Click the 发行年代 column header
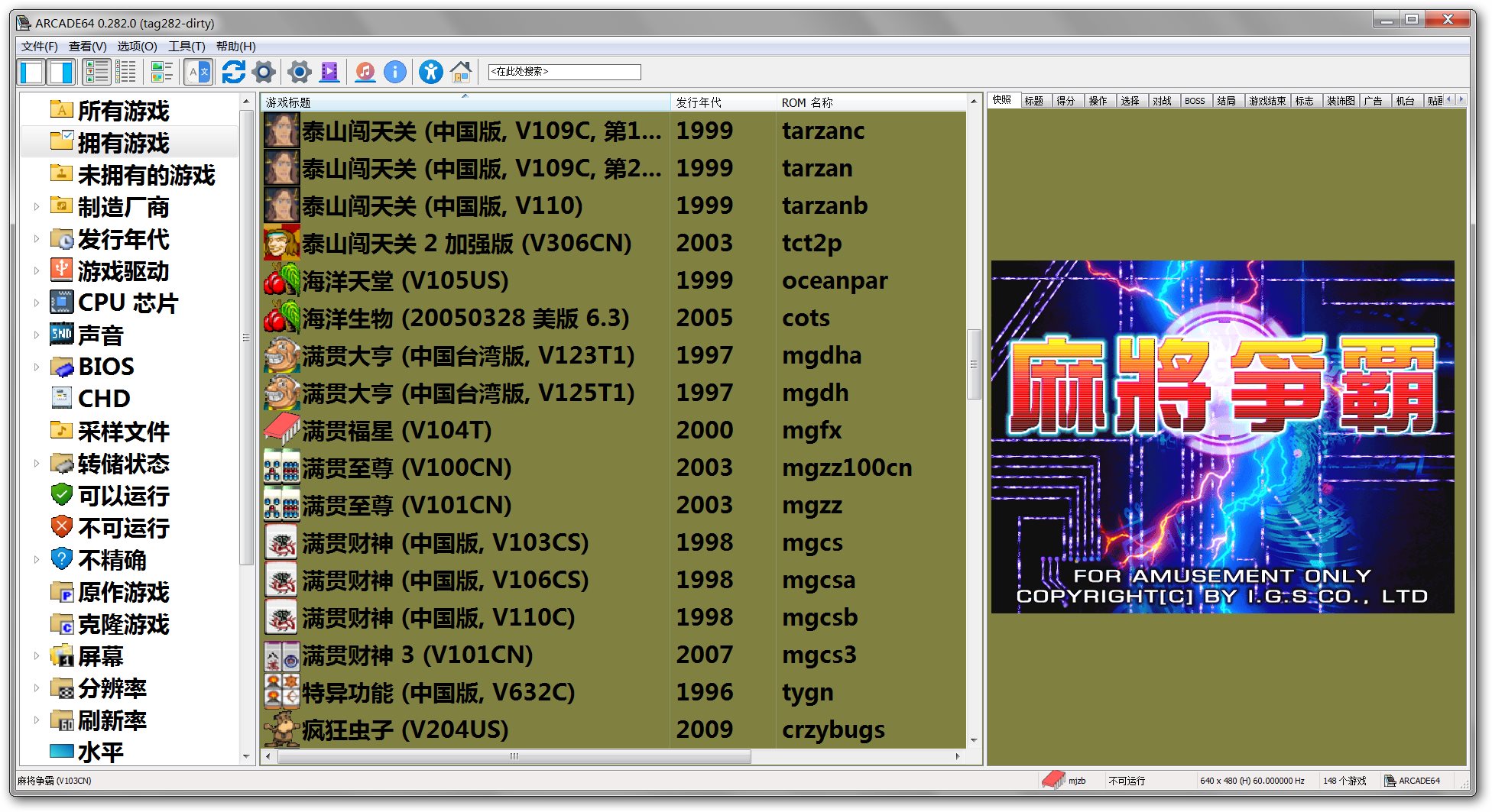Image resolution: width=1492 pixels, height=812 pixels. coord(722,102)
